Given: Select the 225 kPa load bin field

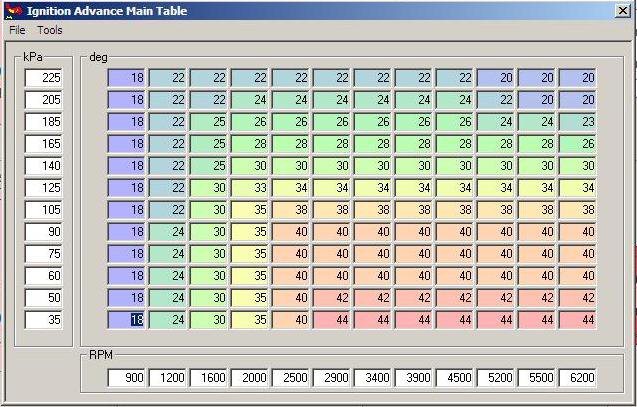Looking at the screenshot, I should (43, 78).
